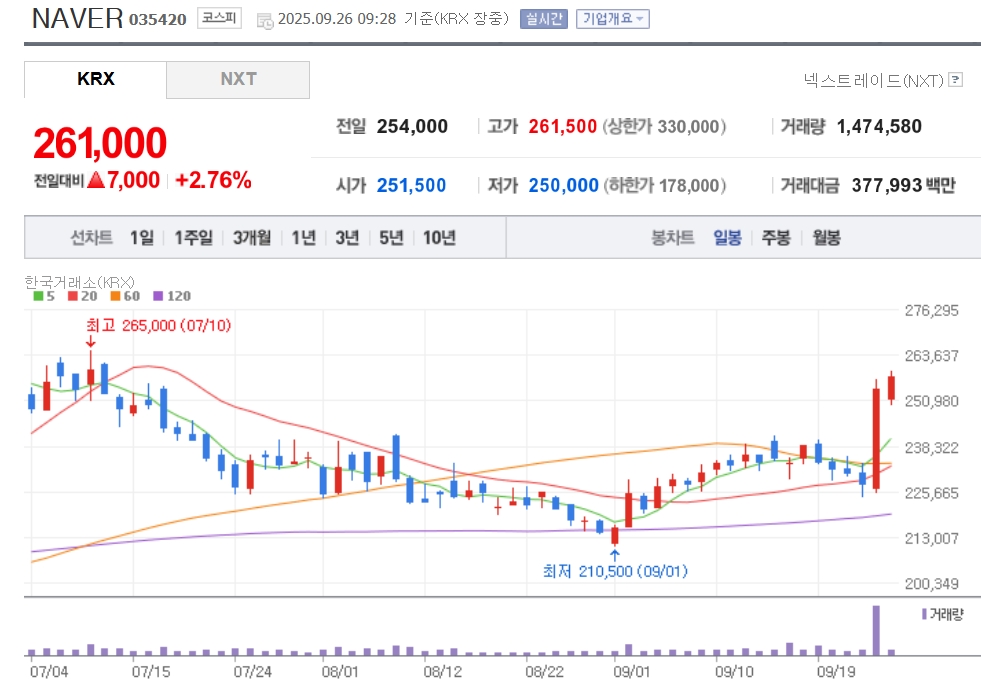The image size is (981, 696).
Task: Click the 238,322 price axis label
Action: point(932,448)
